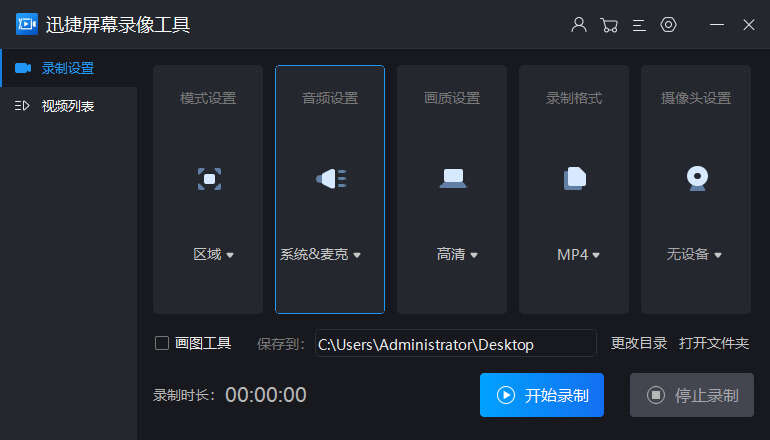Image resolution: width=770 pixels, height=440 pixels.
Task: Click the 录制格式 card title
Action: 574,98
